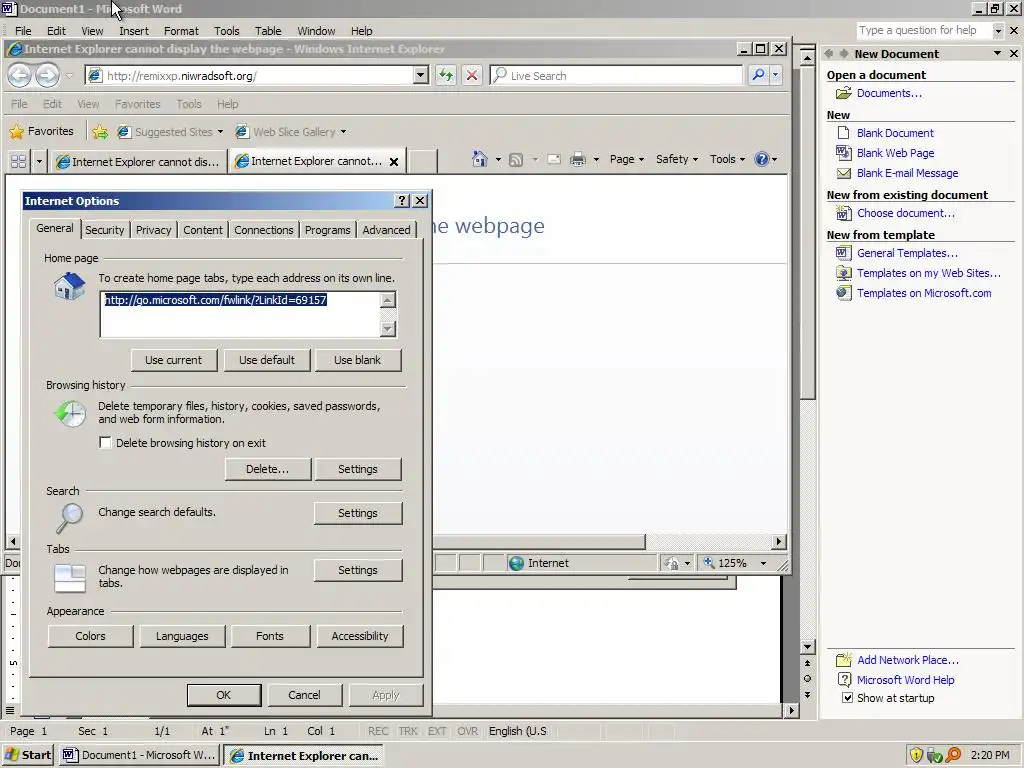Viewport: 1024px width, 768px height.
Task: Open Quick Tabs grid icon
Action: tap(18, 161)
